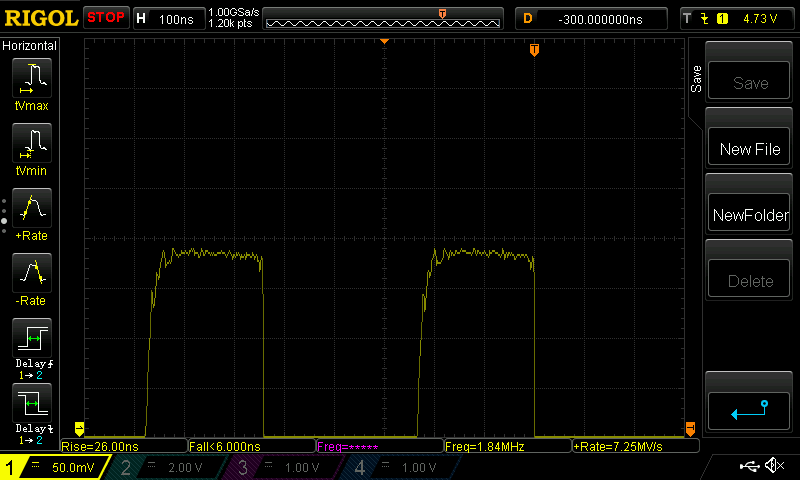
Task: Select the tVmin measurement icon
Action: coord(32,143)
